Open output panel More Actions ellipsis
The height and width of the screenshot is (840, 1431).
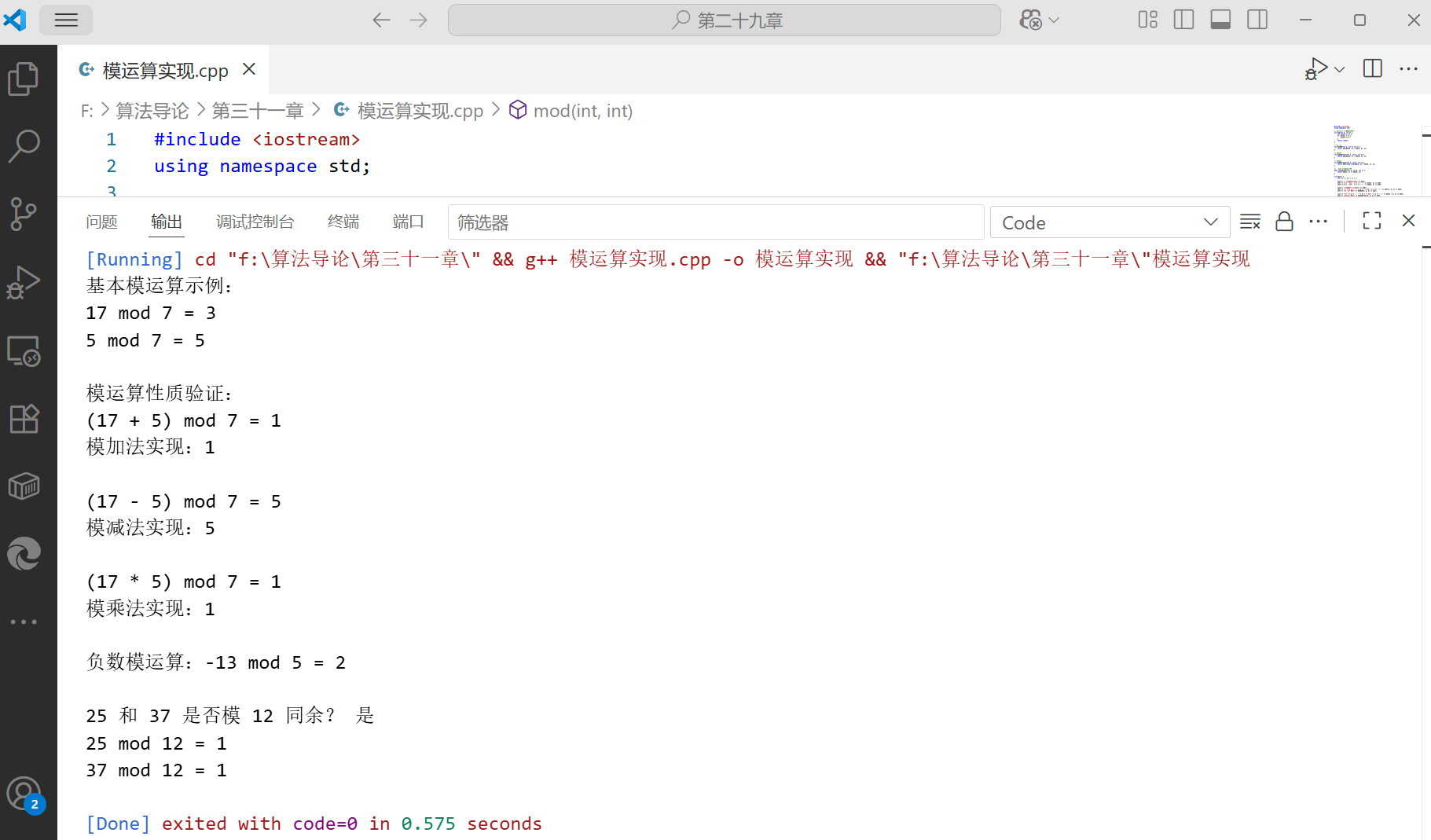click(1319, 222)
